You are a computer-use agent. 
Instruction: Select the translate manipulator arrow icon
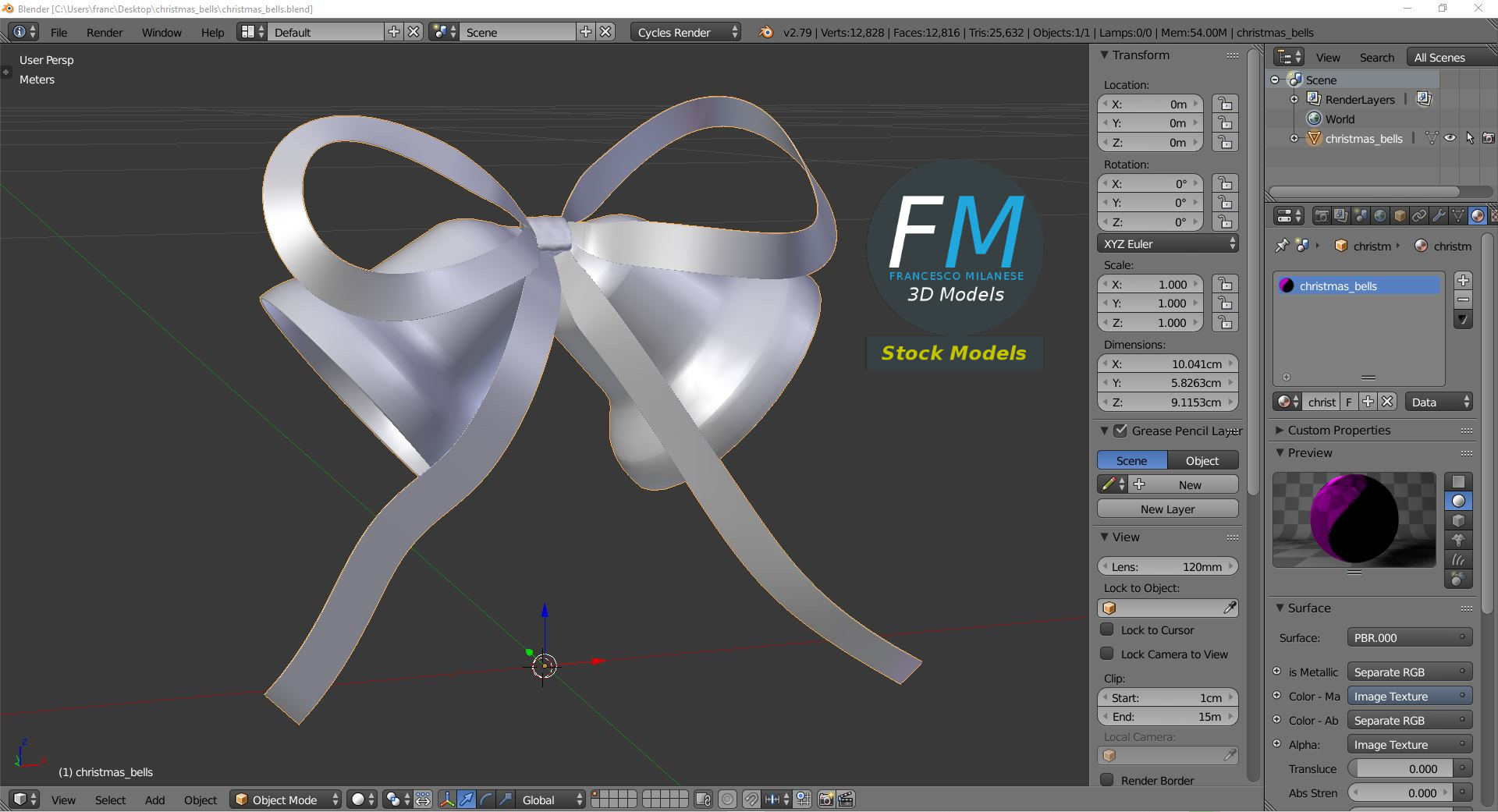click(467, 800)
